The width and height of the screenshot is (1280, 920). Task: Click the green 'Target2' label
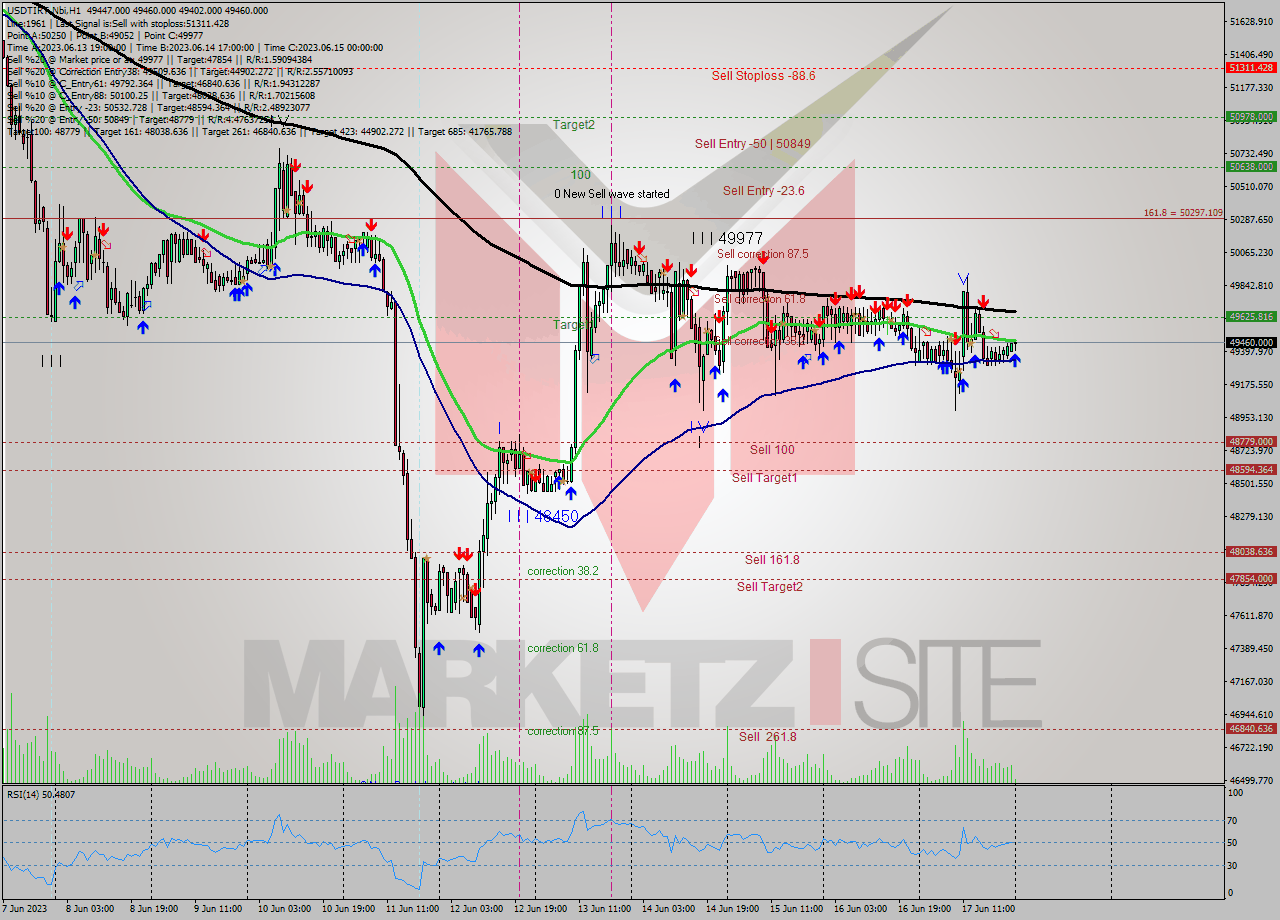(574, 125)
